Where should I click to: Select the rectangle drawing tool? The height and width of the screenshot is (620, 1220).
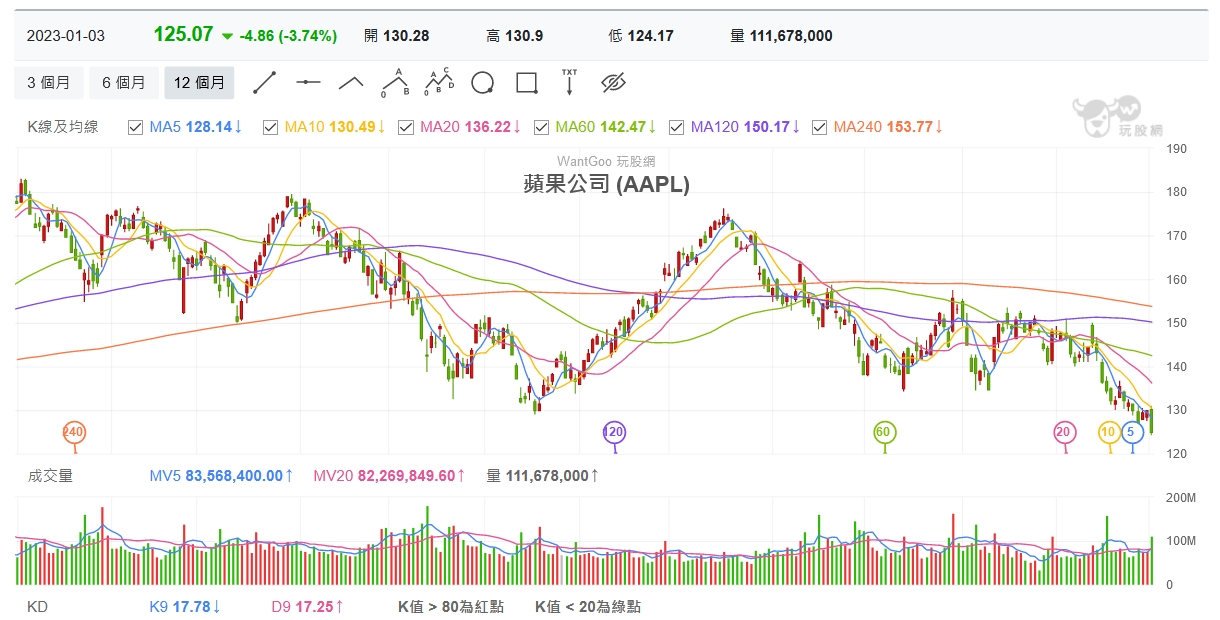(526, 83)
